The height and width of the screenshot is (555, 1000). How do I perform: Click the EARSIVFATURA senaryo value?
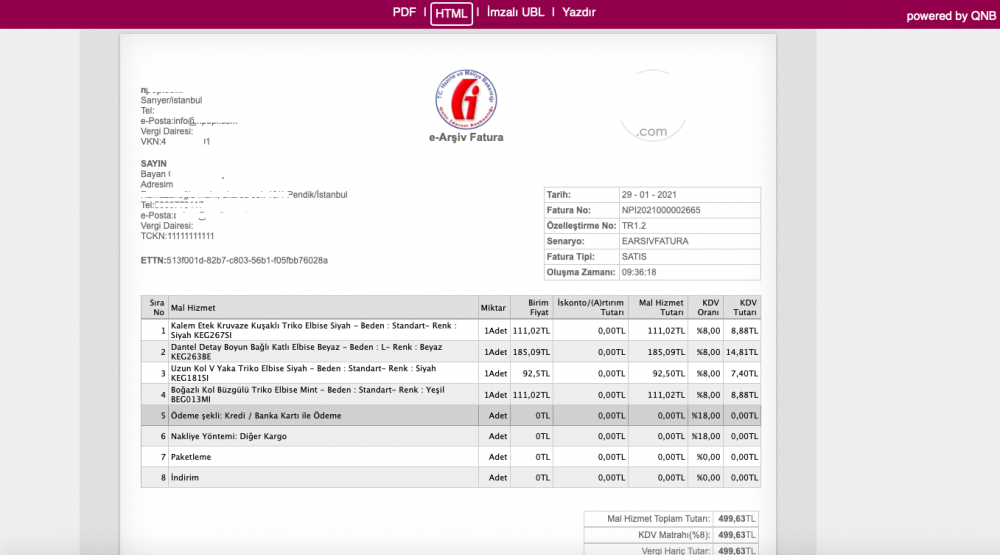point(654,241)
